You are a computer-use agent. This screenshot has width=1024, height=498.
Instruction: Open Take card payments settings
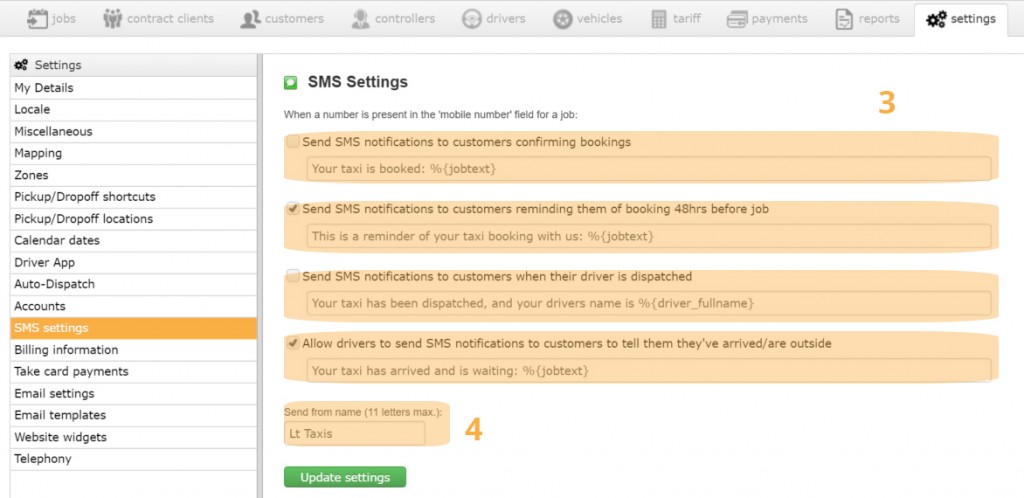(134, 371)
